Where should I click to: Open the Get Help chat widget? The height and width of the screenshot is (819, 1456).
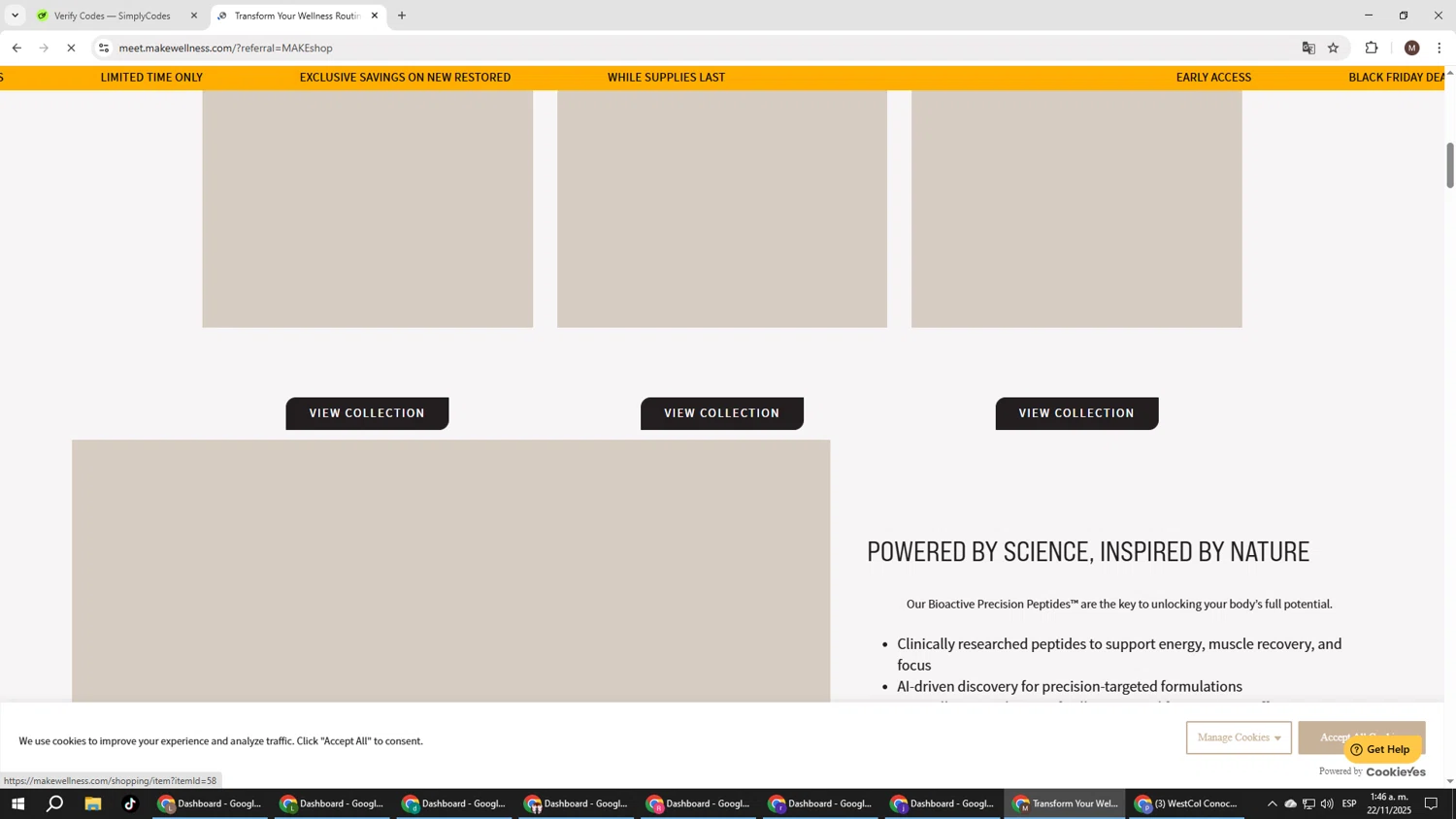point(1382,749)
